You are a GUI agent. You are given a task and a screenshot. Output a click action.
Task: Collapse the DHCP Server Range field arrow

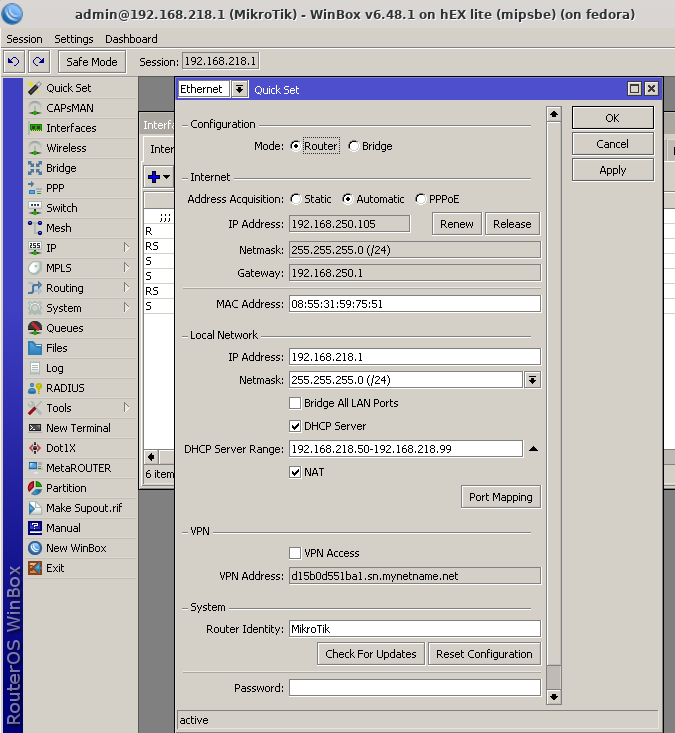click(x=533, y=449)
